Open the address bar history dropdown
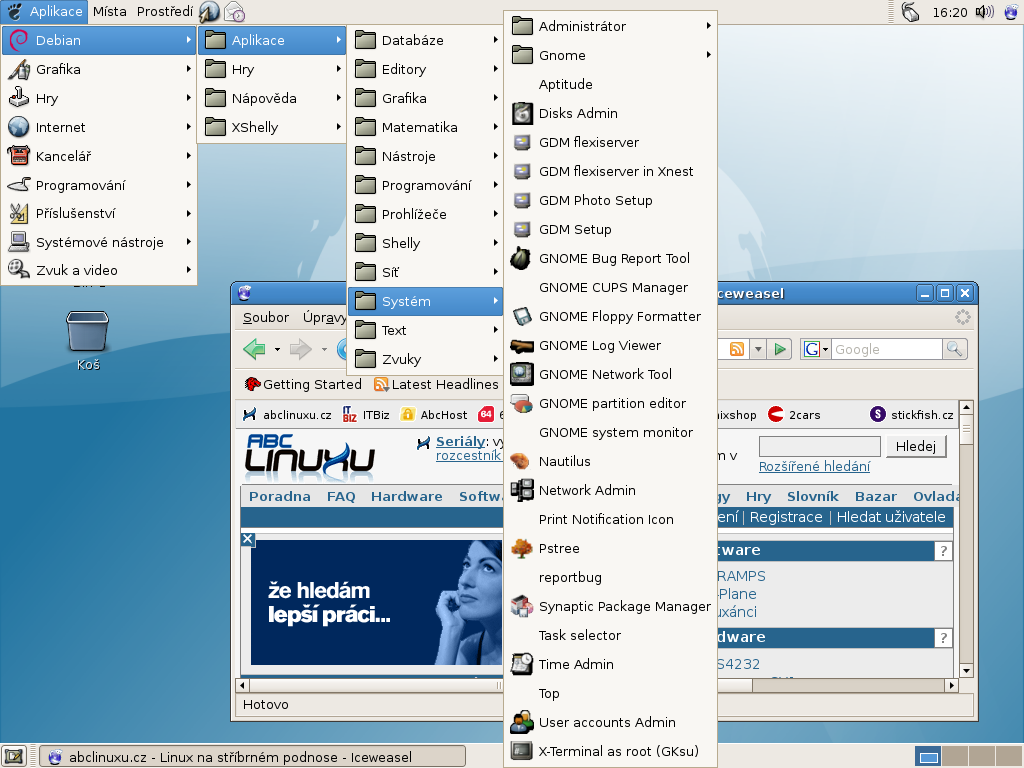 758,349
